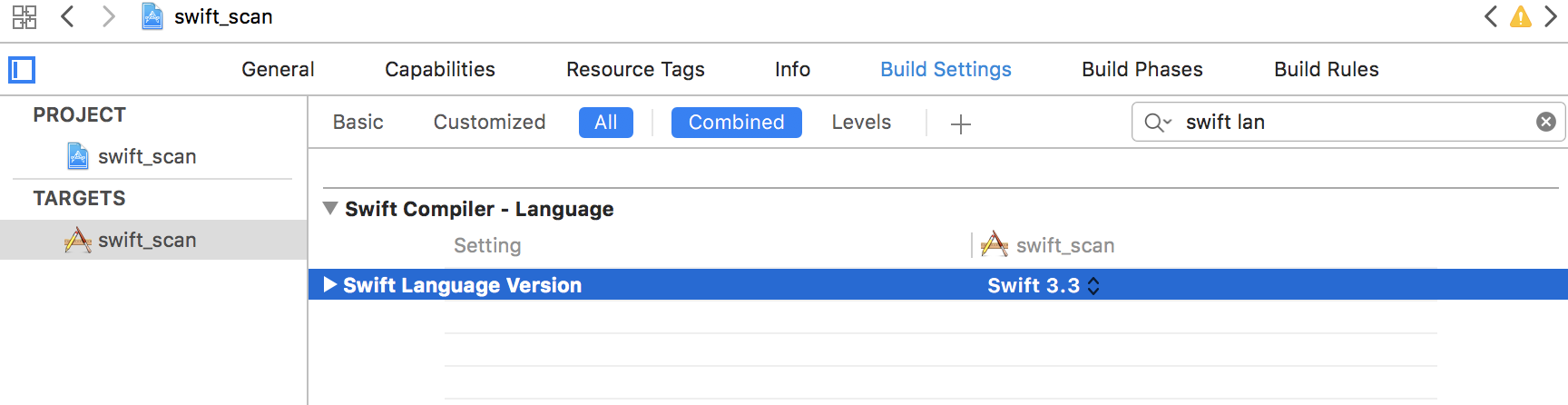Switch to the Capabilities tab
The height and width of the screenshot is (405, 1568).
pos(440,70)
